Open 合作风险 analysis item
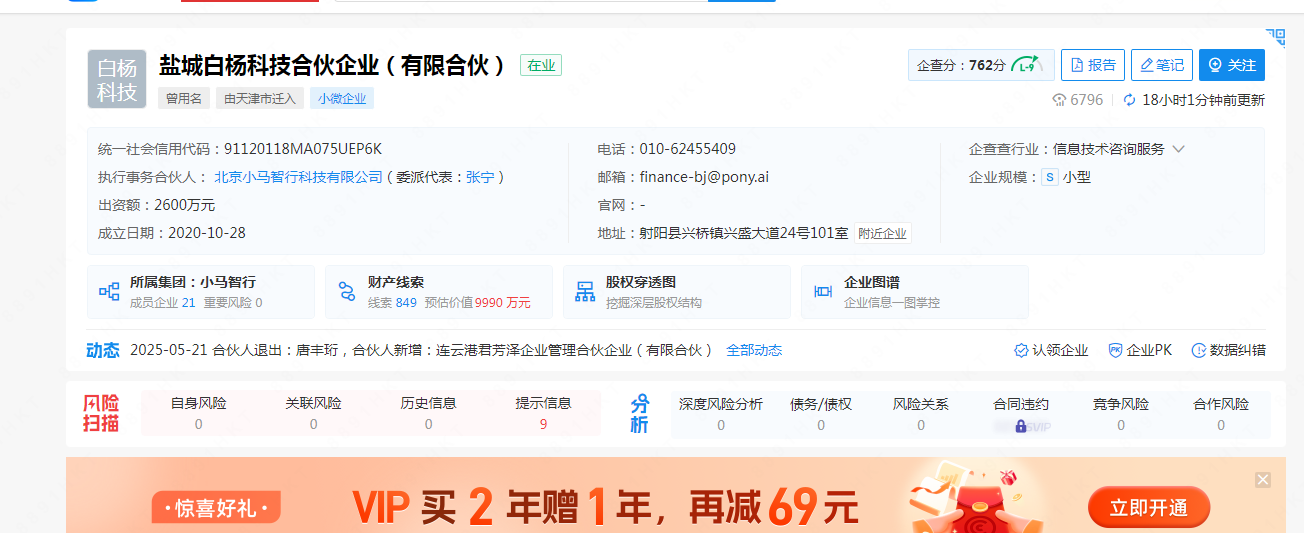Viewport: 1304px width, 533px height. coord(1221,413)
